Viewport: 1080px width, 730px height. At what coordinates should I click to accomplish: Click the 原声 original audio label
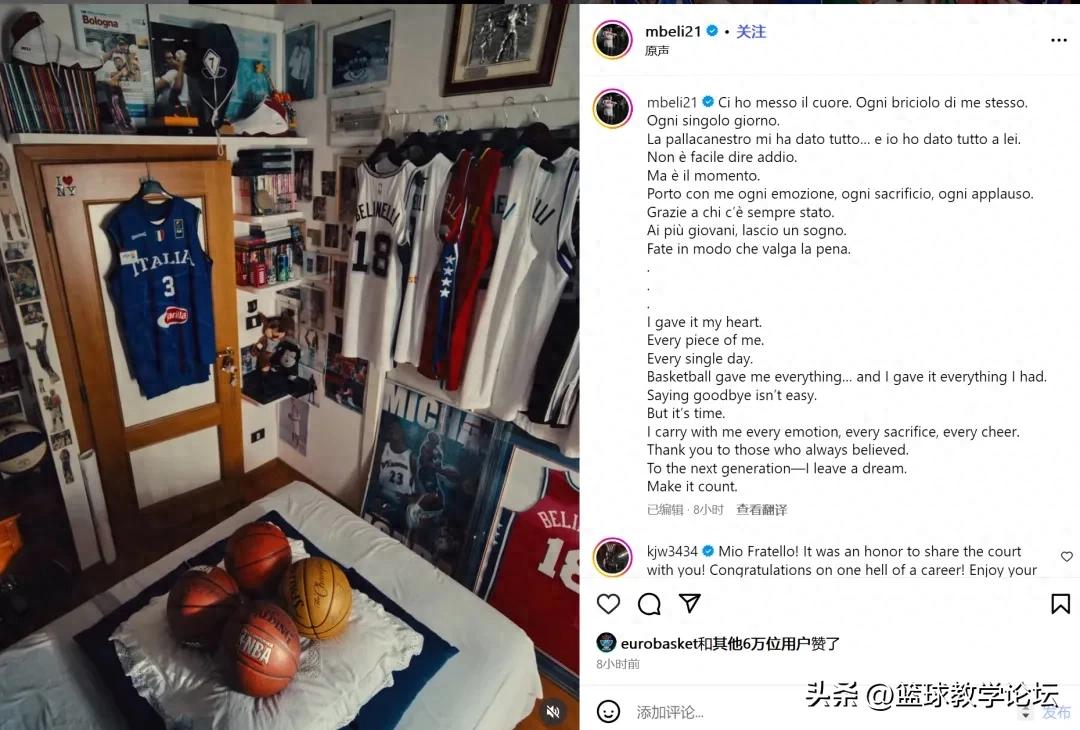[656, 50]
